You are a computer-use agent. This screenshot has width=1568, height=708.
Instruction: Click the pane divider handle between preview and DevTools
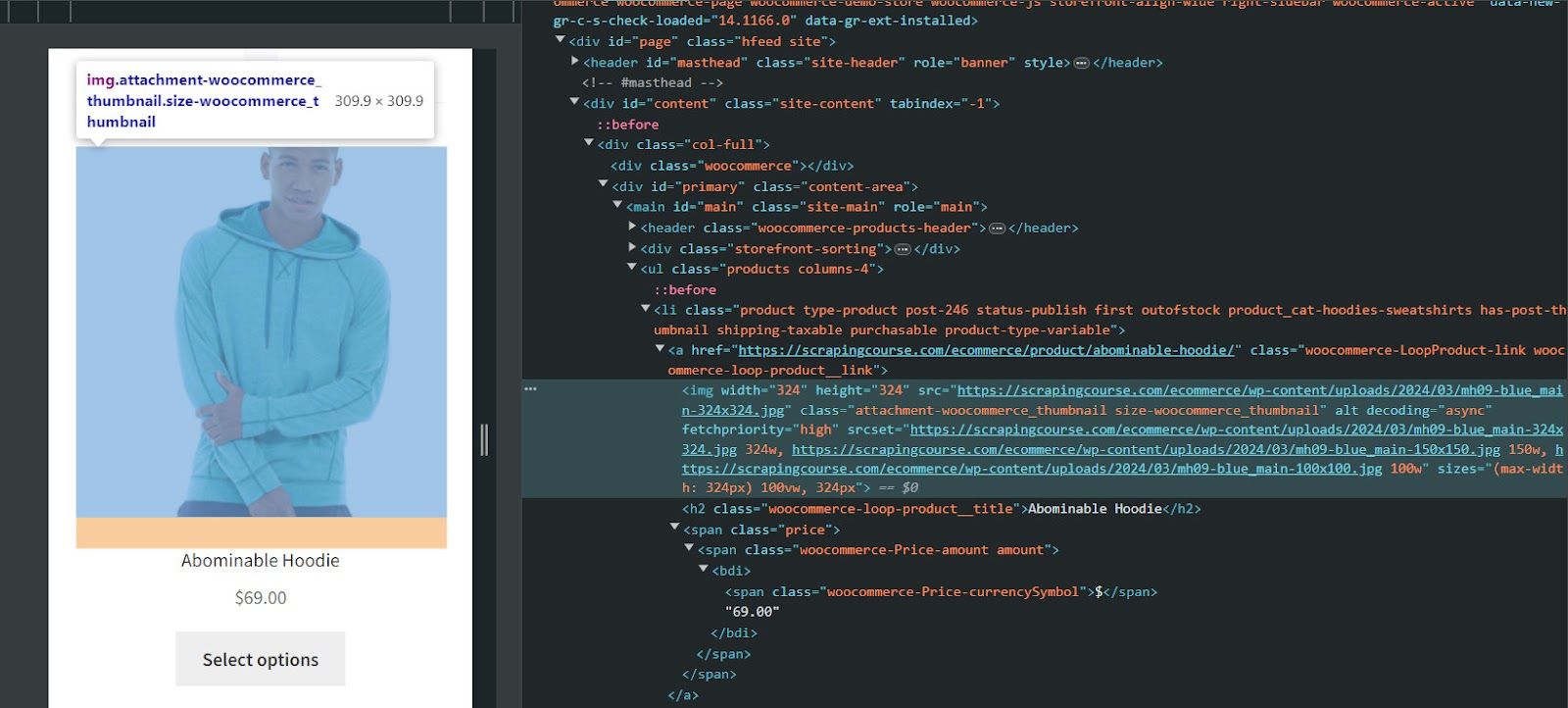point(484,439)
